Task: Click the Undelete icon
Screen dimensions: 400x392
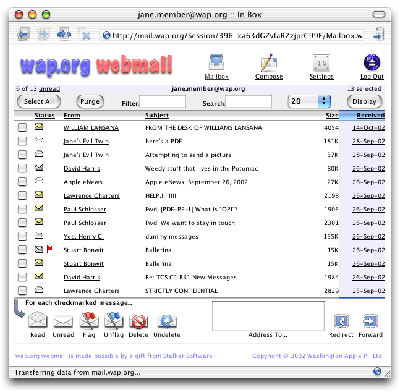Action: point(167,321)
